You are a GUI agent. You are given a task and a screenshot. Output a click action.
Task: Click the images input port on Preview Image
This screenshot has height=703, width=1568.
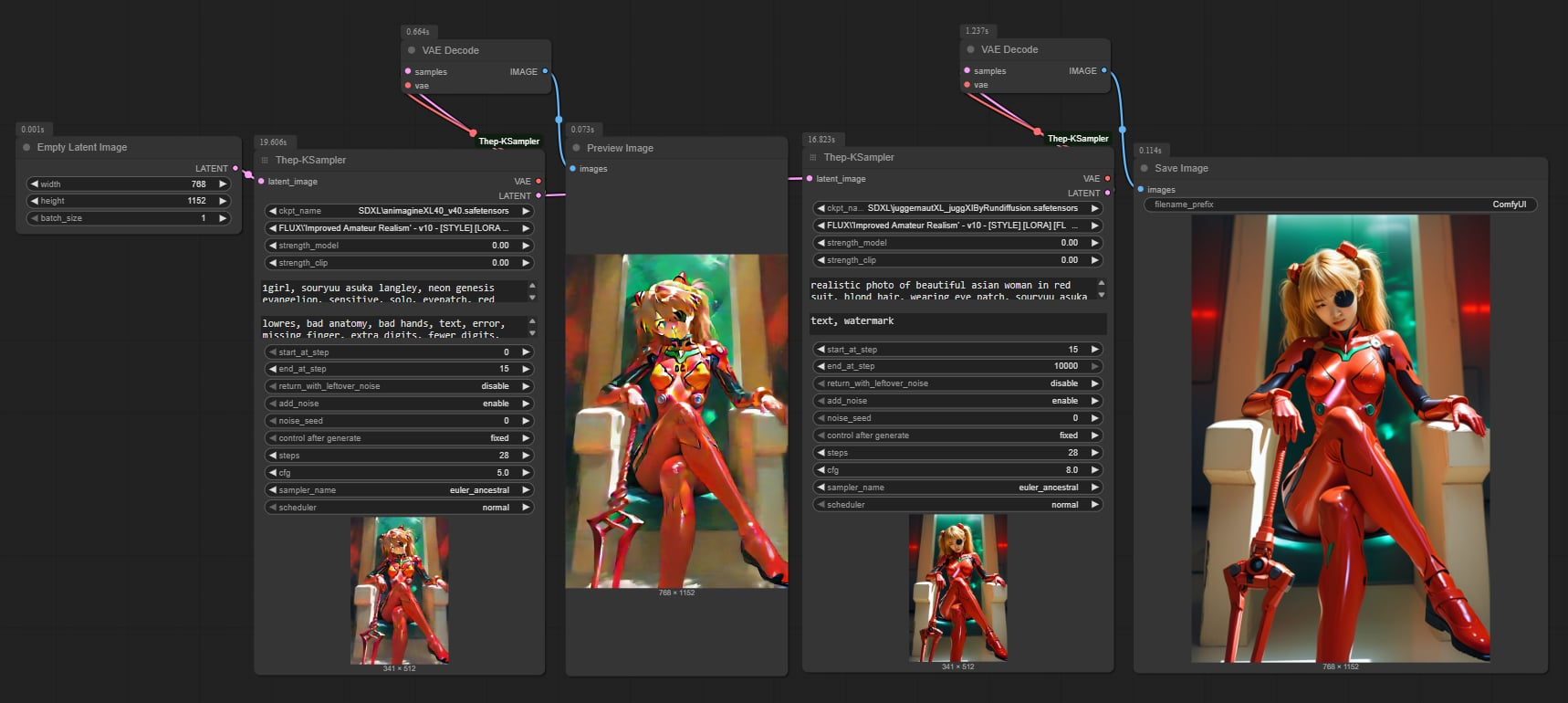tap(572, 169)
